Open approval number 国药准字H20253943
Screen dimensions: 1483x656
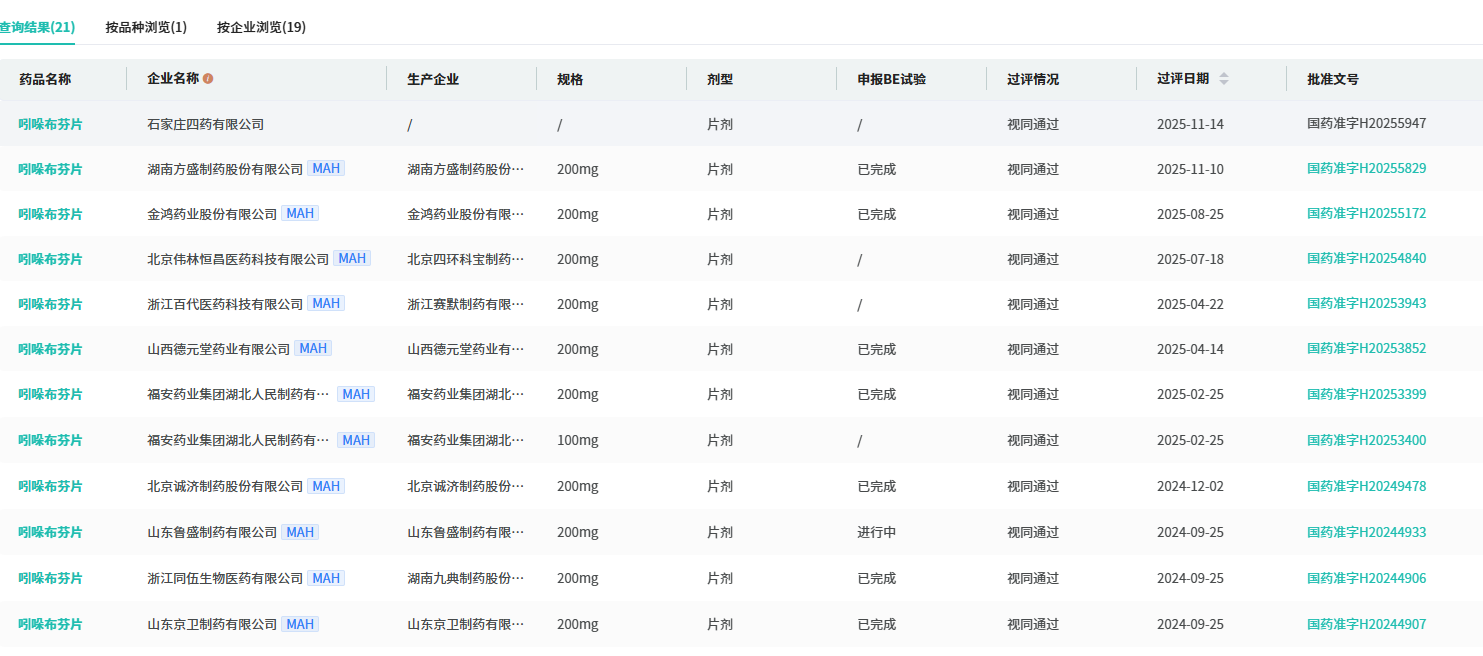pyautogui.click(x=1366, y=303)
